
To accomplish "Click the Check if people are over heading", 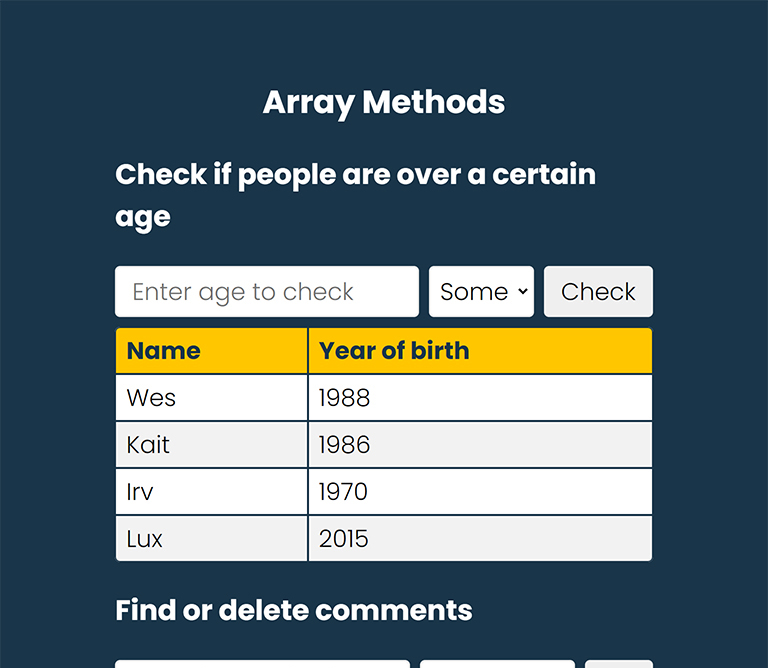I will 356,195.
